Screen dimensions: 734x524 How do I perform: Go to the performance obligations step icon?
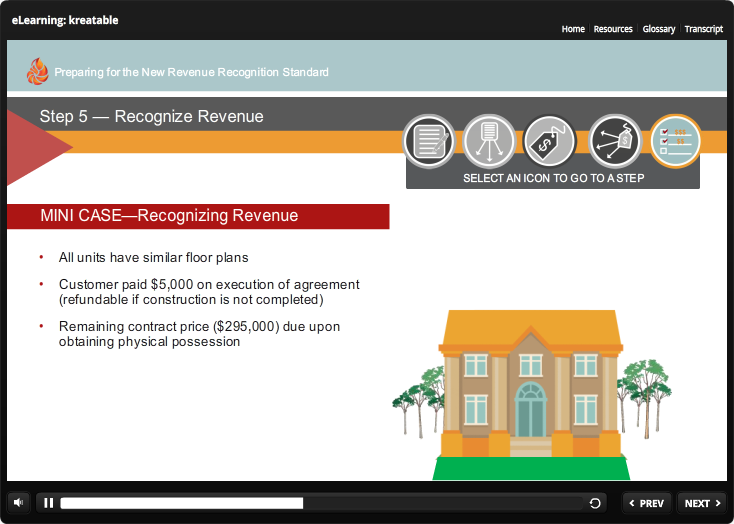490,141
